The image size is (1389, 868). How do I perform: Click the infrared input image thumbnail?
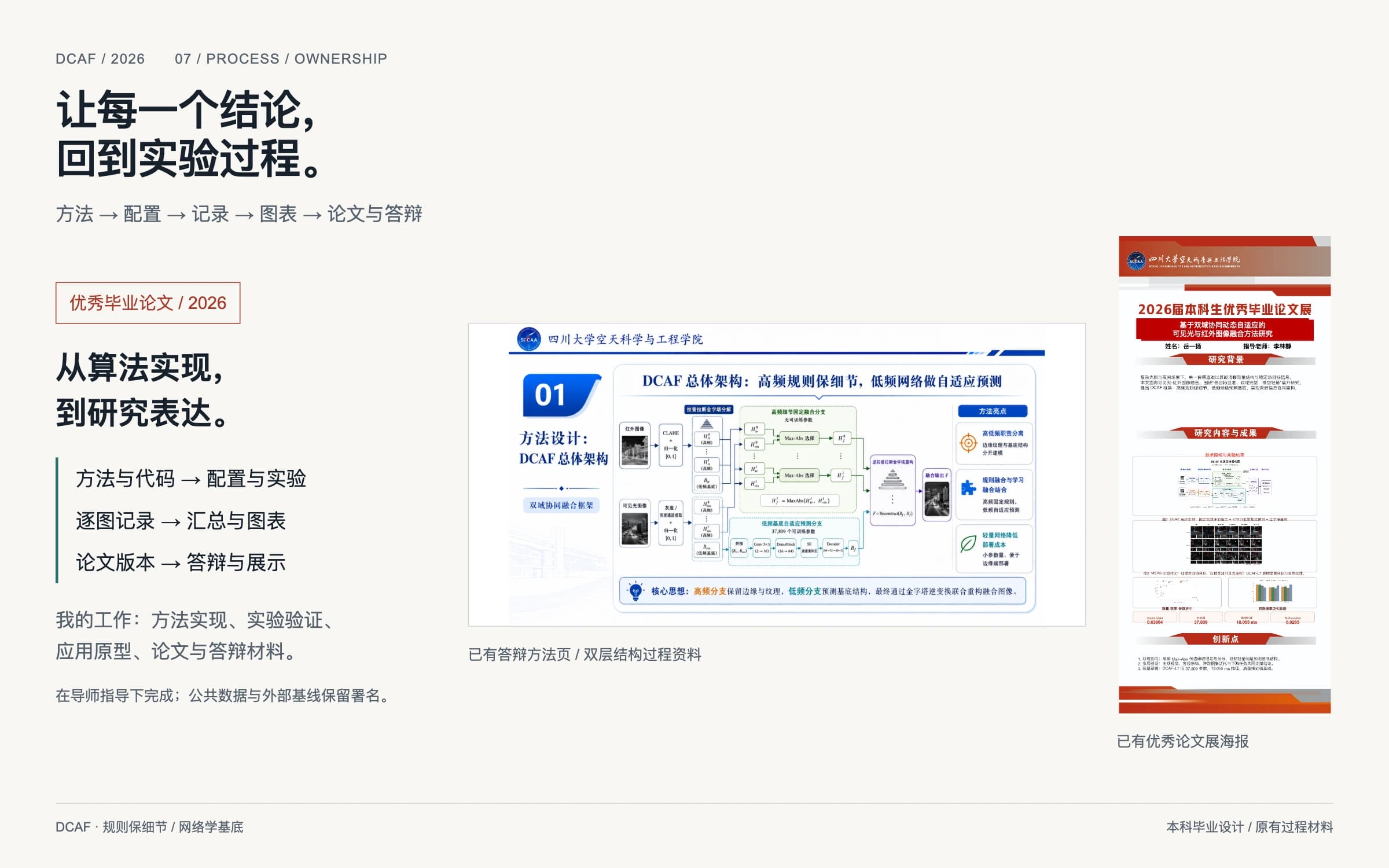634,450
